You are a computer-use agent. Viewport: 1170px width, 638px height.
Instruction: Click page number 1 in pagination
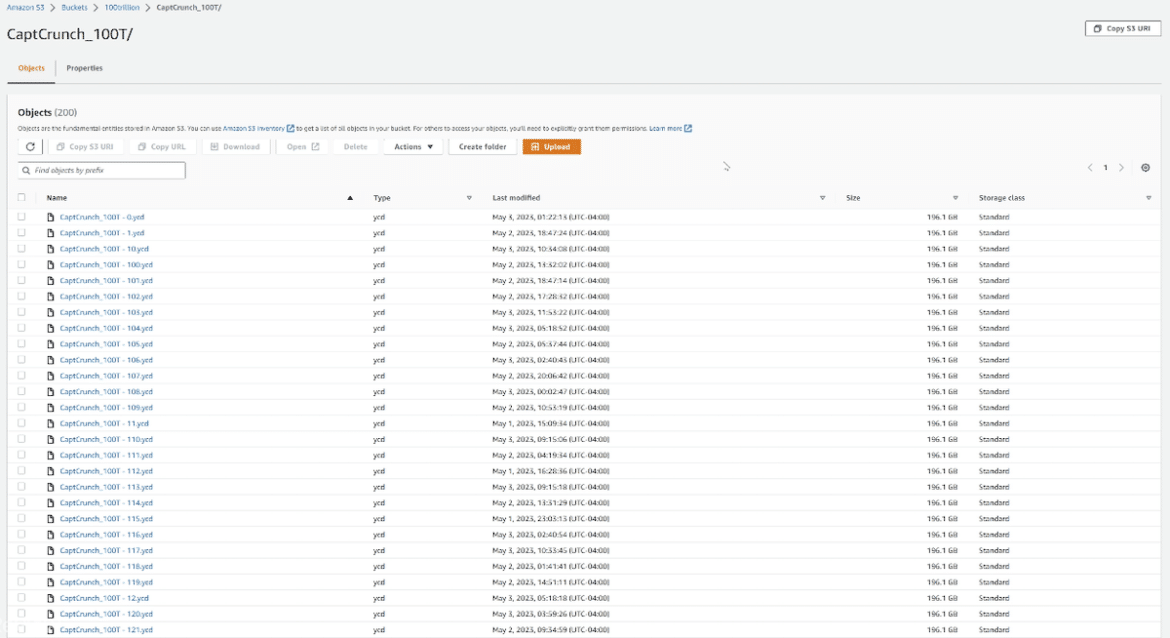pyautogui.click(x=1106, y=168)
